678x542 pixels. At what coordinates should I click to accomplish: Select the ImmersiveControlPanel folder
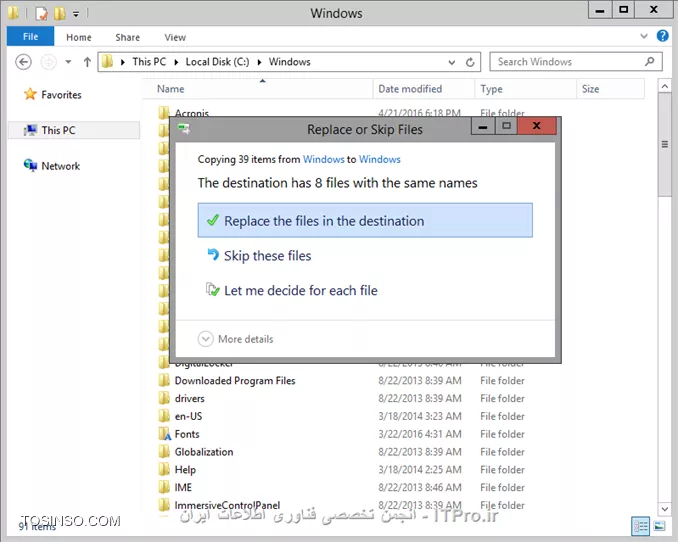tap(227, 505)
